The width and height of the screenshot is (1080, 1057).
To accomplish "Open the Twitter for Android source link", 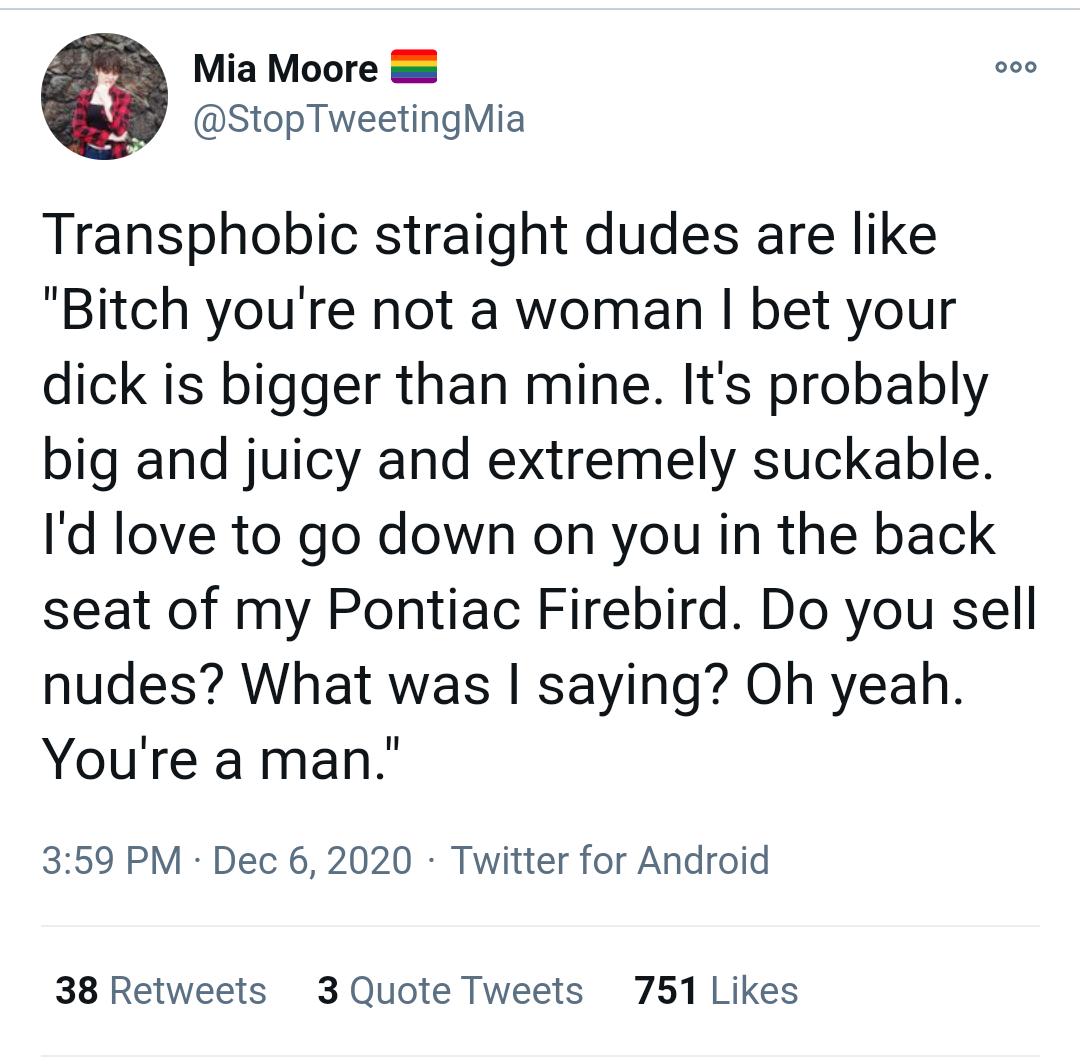I will [610, 860].
